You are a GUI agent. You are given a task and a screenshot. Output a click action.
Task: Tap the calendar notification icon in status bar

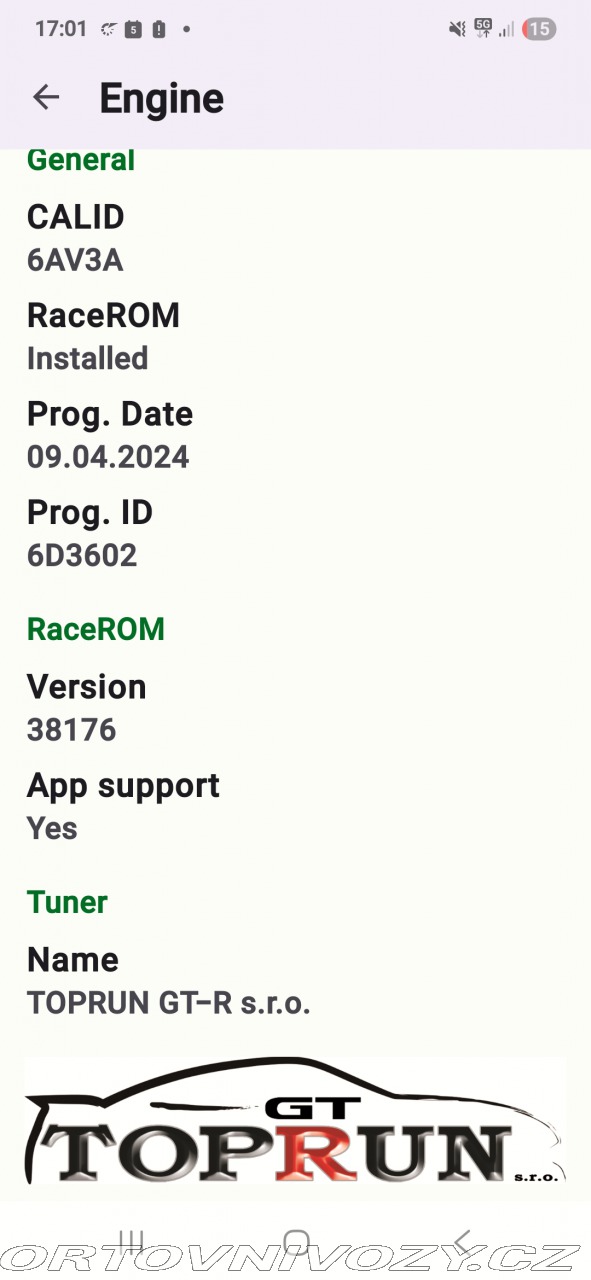click(133, 29)
